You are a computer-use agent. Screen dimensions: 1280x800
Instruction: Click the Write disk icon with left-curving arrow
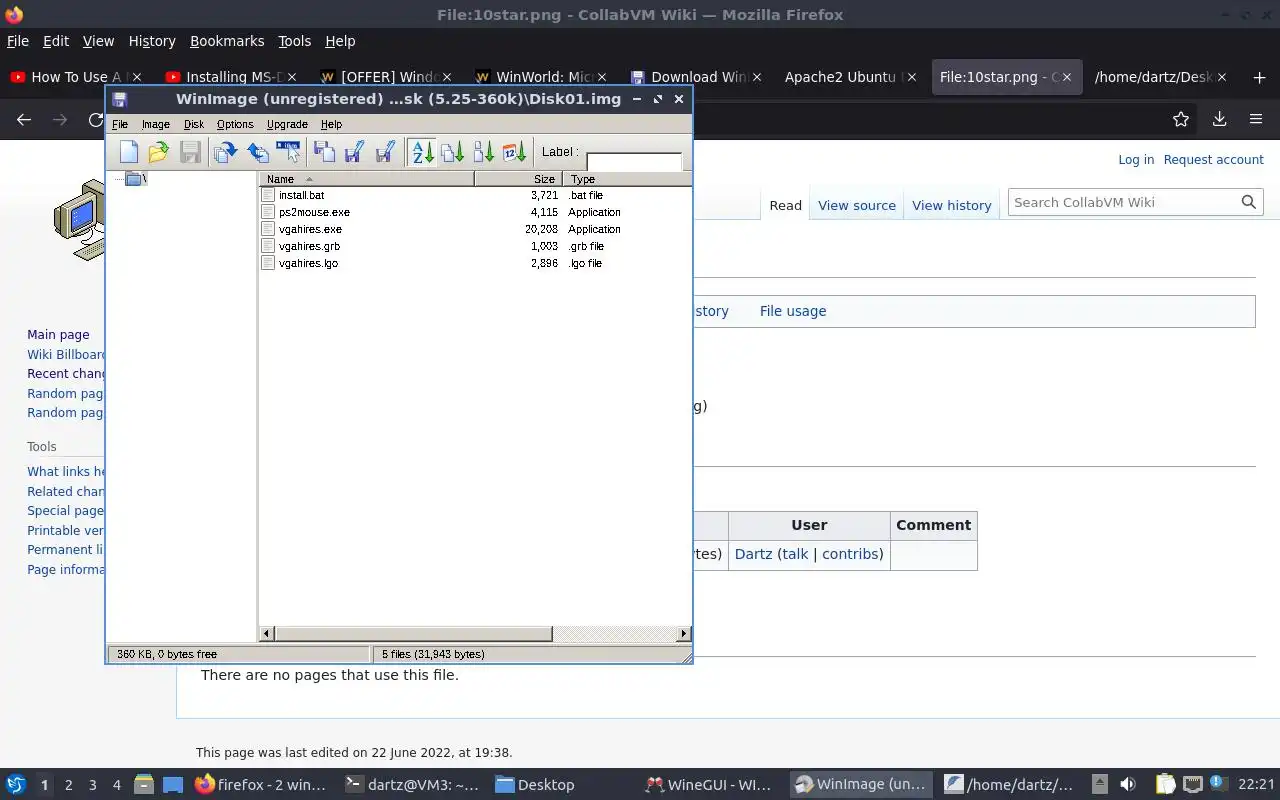(x=257, y=152)
